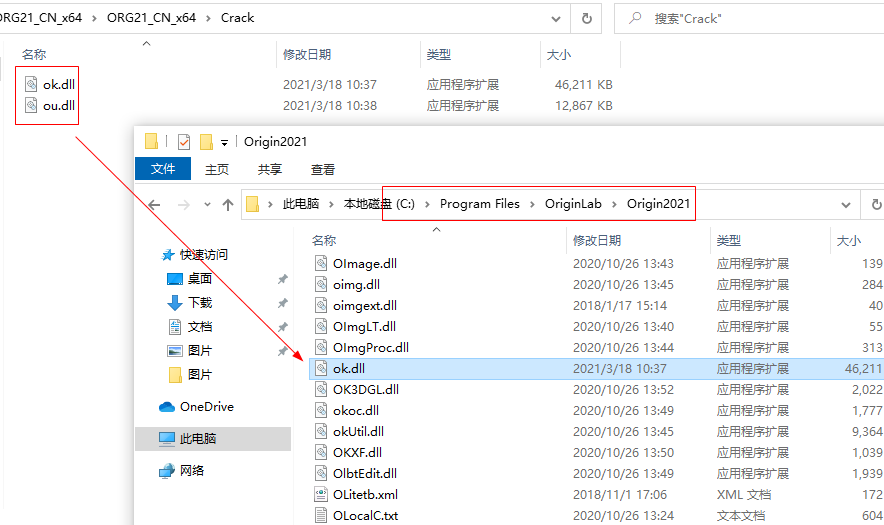Open the 共享 ribbon tab
884x525 pixels.
(x=269, y=169)
